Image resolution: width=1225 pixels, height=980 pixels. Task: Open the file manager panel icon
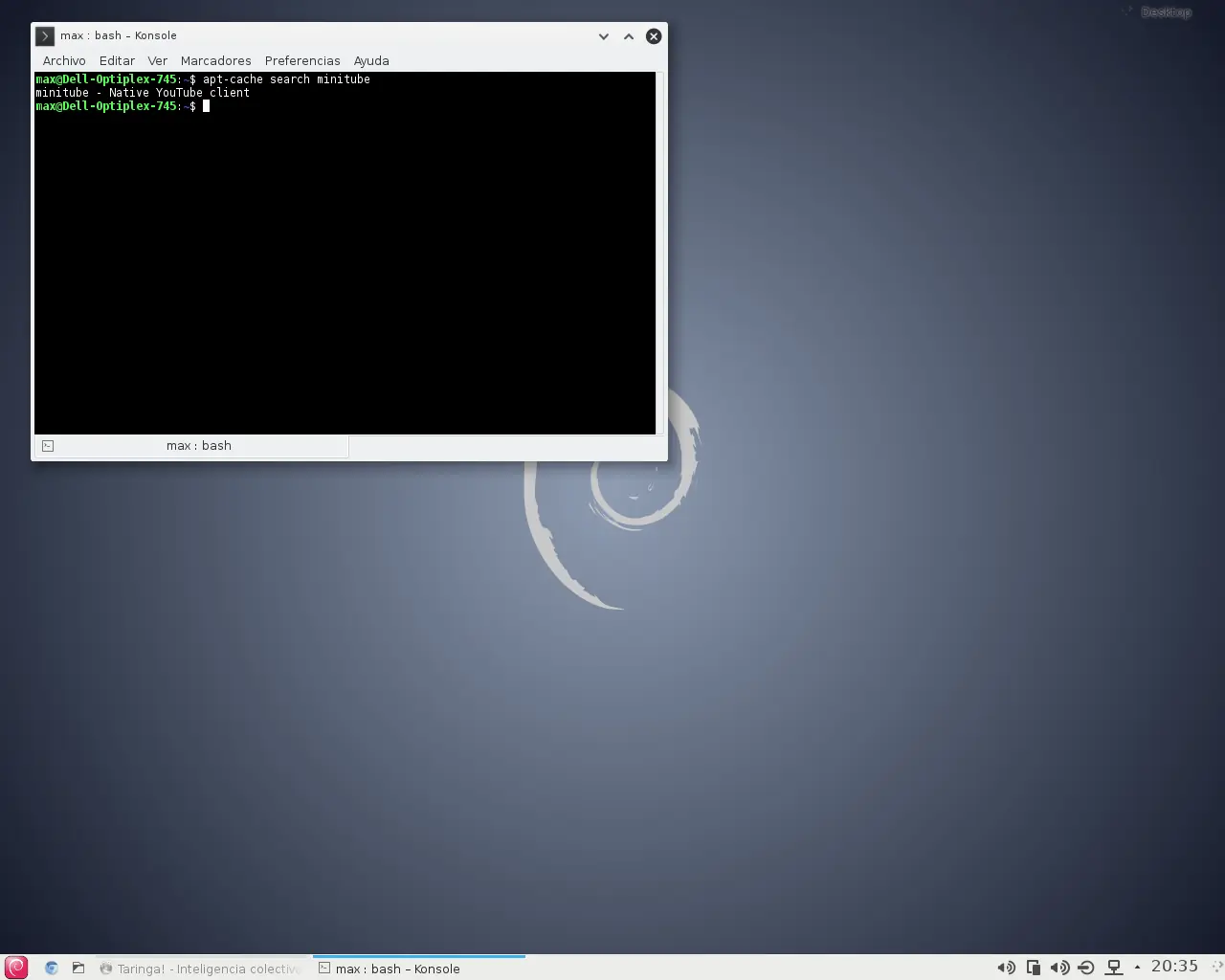[78, 969]
